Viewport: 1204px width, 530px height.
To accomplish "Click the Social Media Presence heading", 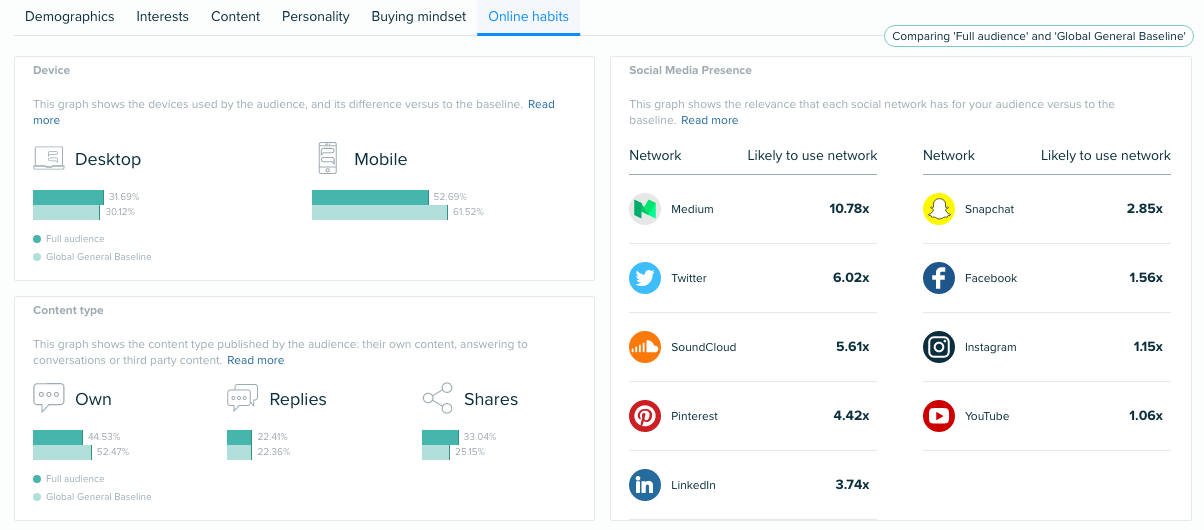I will click(690, 71).
